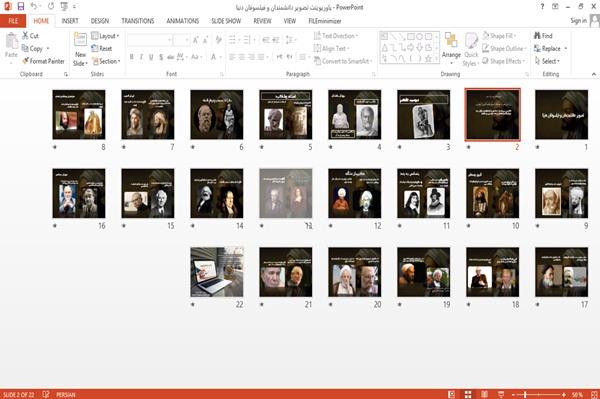600x399 pixels.
Task: Open the FILEminimizer tab
Action: 324,21
